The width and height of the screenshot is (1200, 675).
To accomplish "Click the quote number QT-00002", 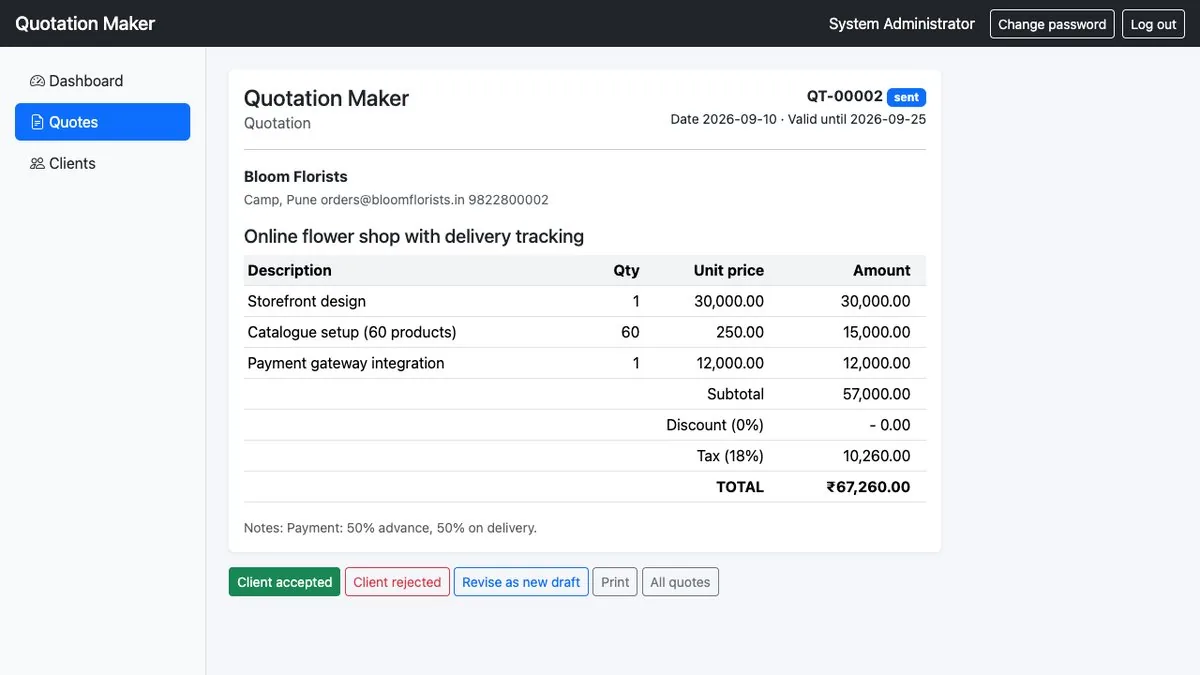I will (x=845, y=96).
